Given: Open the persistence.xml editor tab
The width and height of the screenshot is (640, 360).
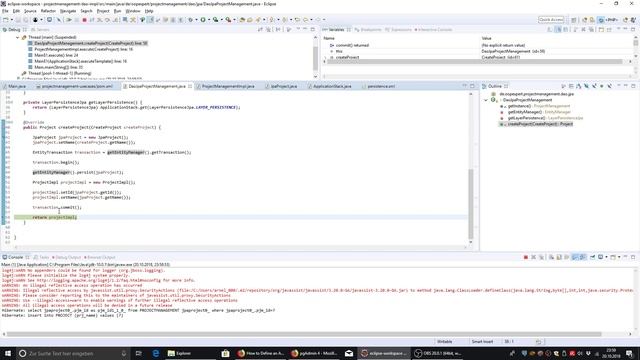Looking at the screenshot, I should click(x=378, y=86).
